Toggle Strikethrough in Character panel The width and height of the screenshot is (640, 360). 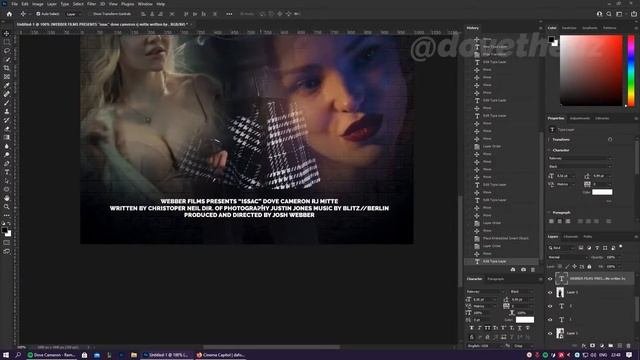point(527,328)
